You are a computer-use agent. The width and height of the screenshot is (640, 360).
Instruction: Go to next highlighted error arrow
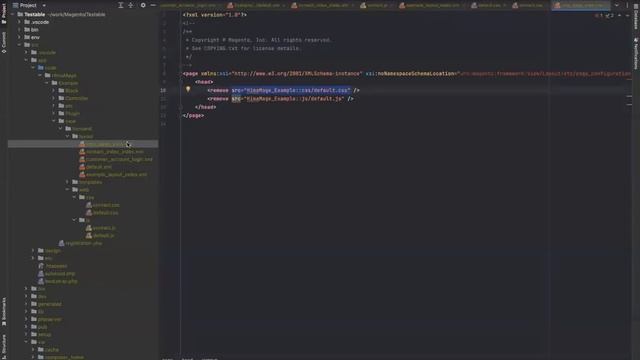click(627, 16)
